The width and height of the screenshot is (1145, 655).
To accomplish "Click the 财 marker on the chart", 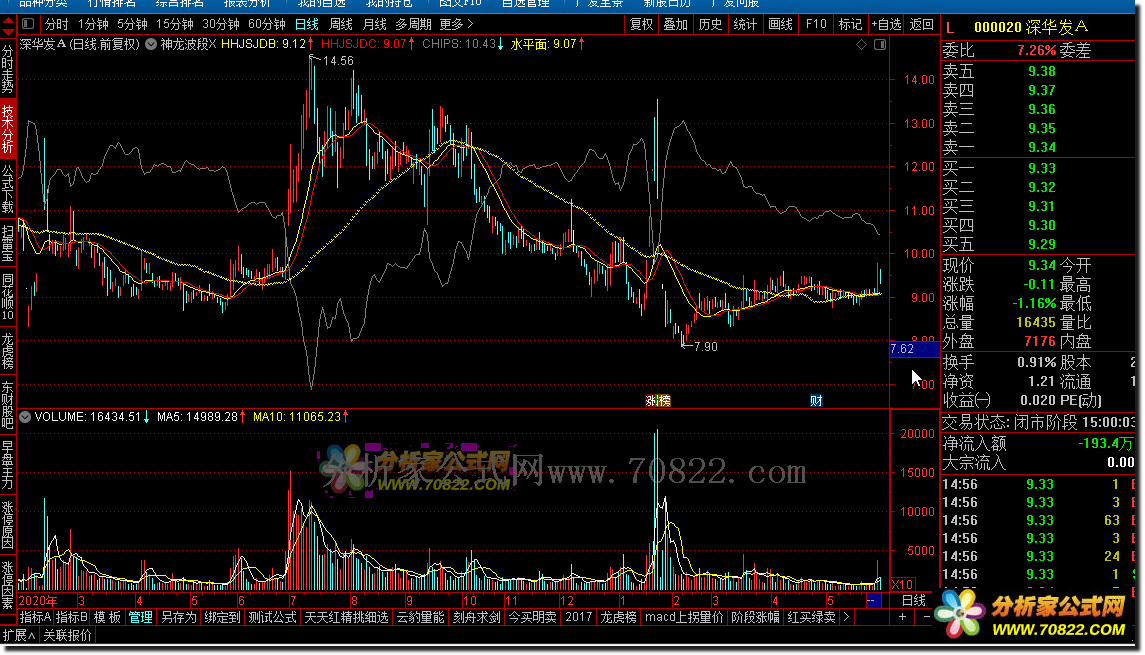I will pyautogui.click(x=816, y=400).
